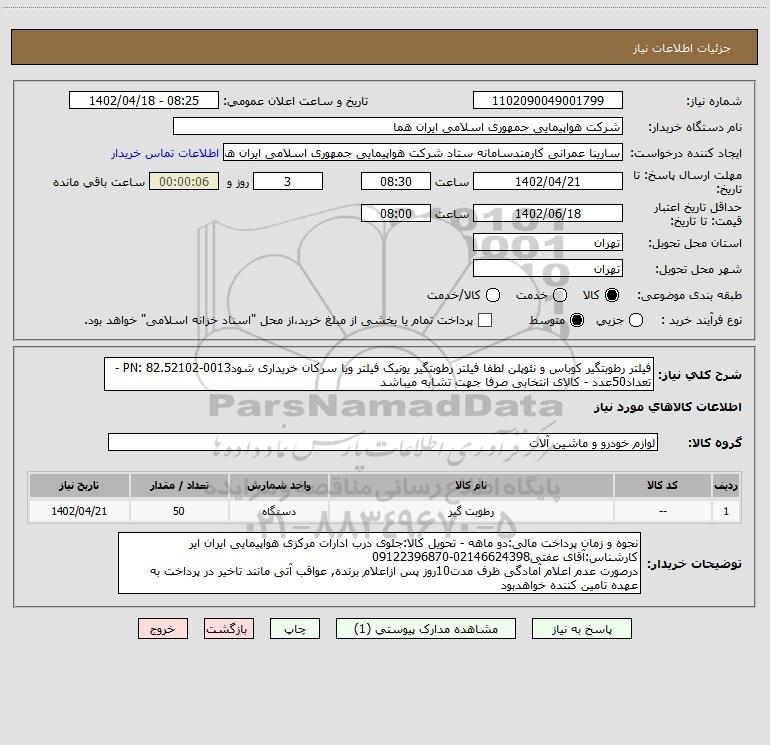
Task: Click the request creator name field
Action: [x=423, y=153]
